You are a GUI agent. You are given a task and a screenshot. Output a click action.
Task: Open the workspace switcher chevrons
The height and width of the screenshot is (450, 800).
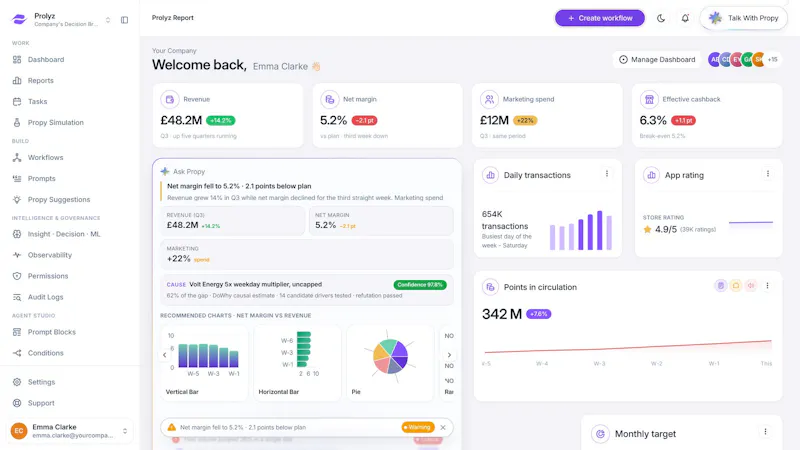click(x=108, y=20)
